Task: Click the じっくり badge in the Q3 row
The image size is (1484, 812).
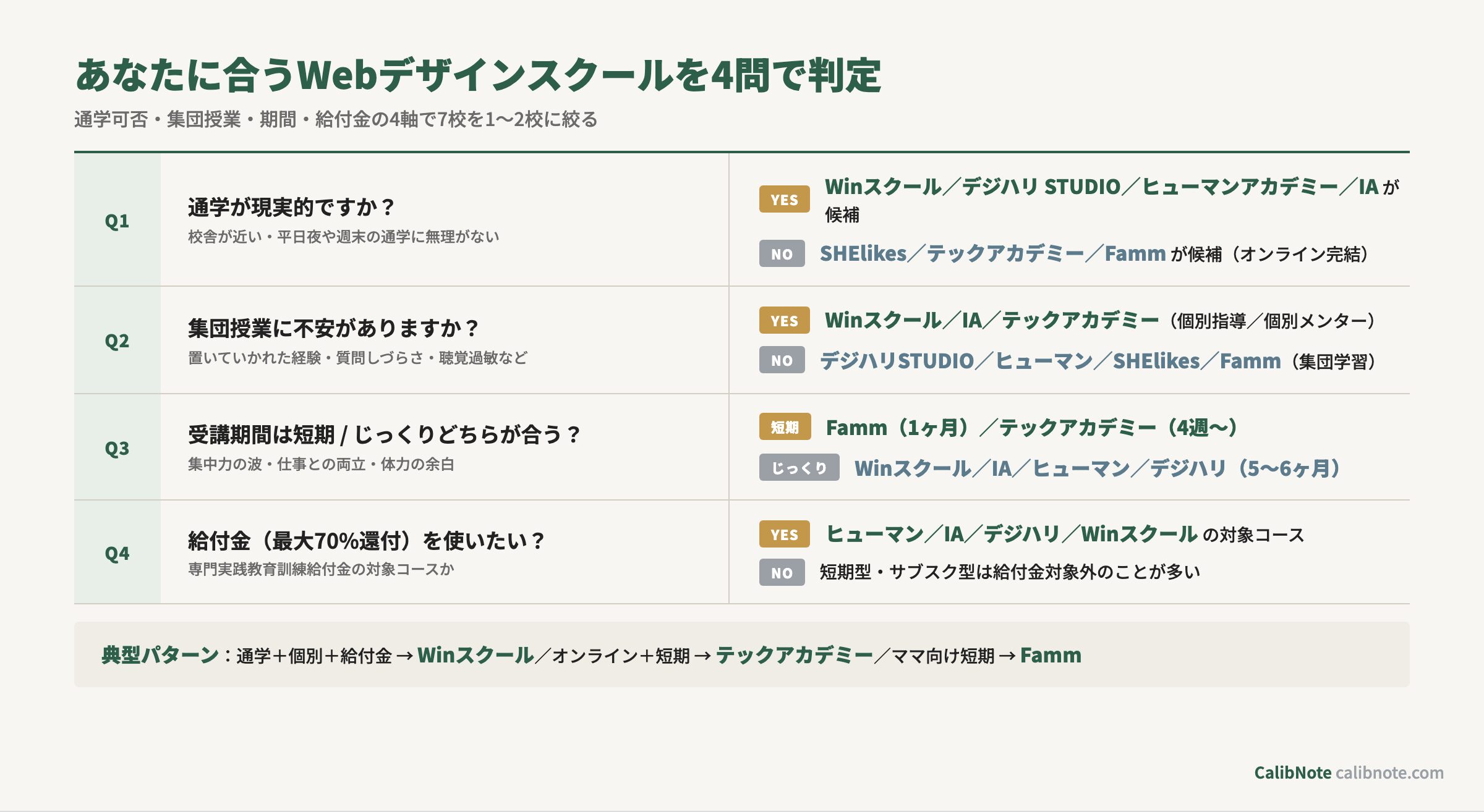Action: (799, 467)
